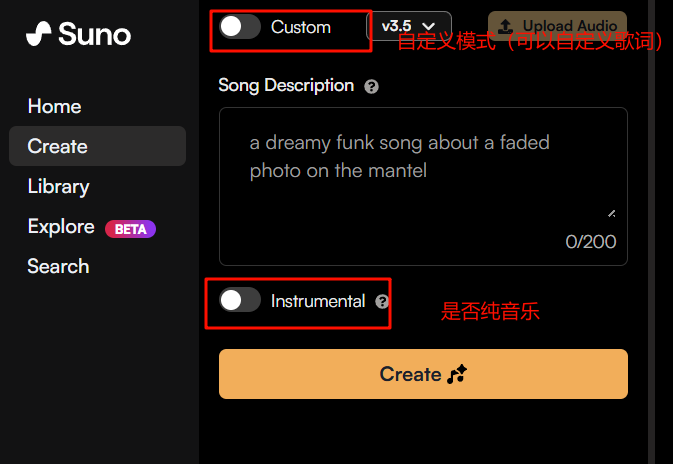The image size is (673, 464).
Task: Click the textarea resize handle icon
Action: (x=612, y=213)
